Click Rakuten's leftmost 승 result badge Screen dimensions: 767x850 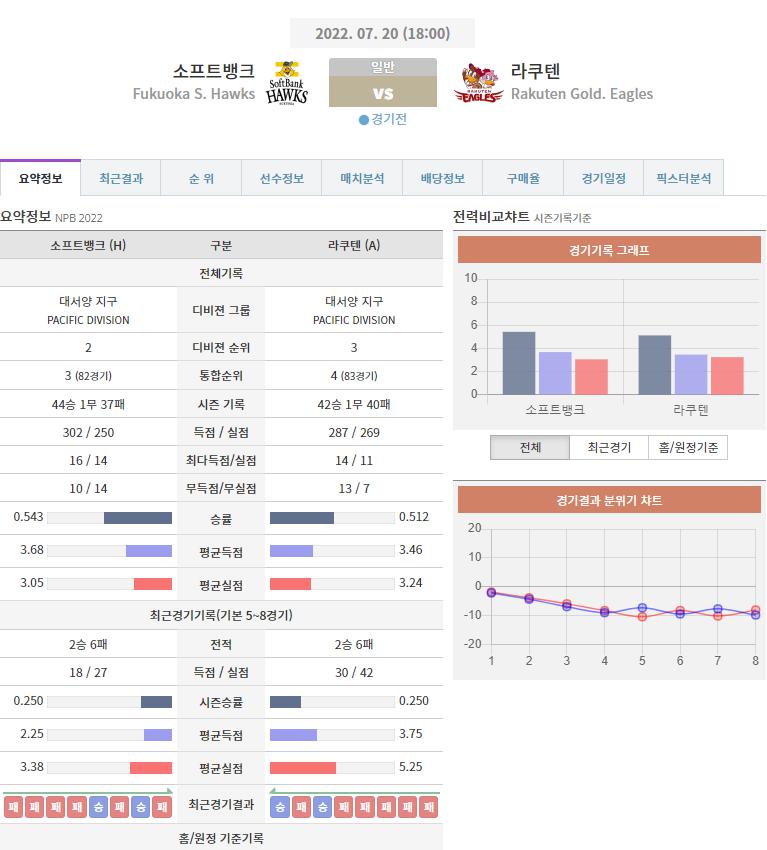coord(280,807)
